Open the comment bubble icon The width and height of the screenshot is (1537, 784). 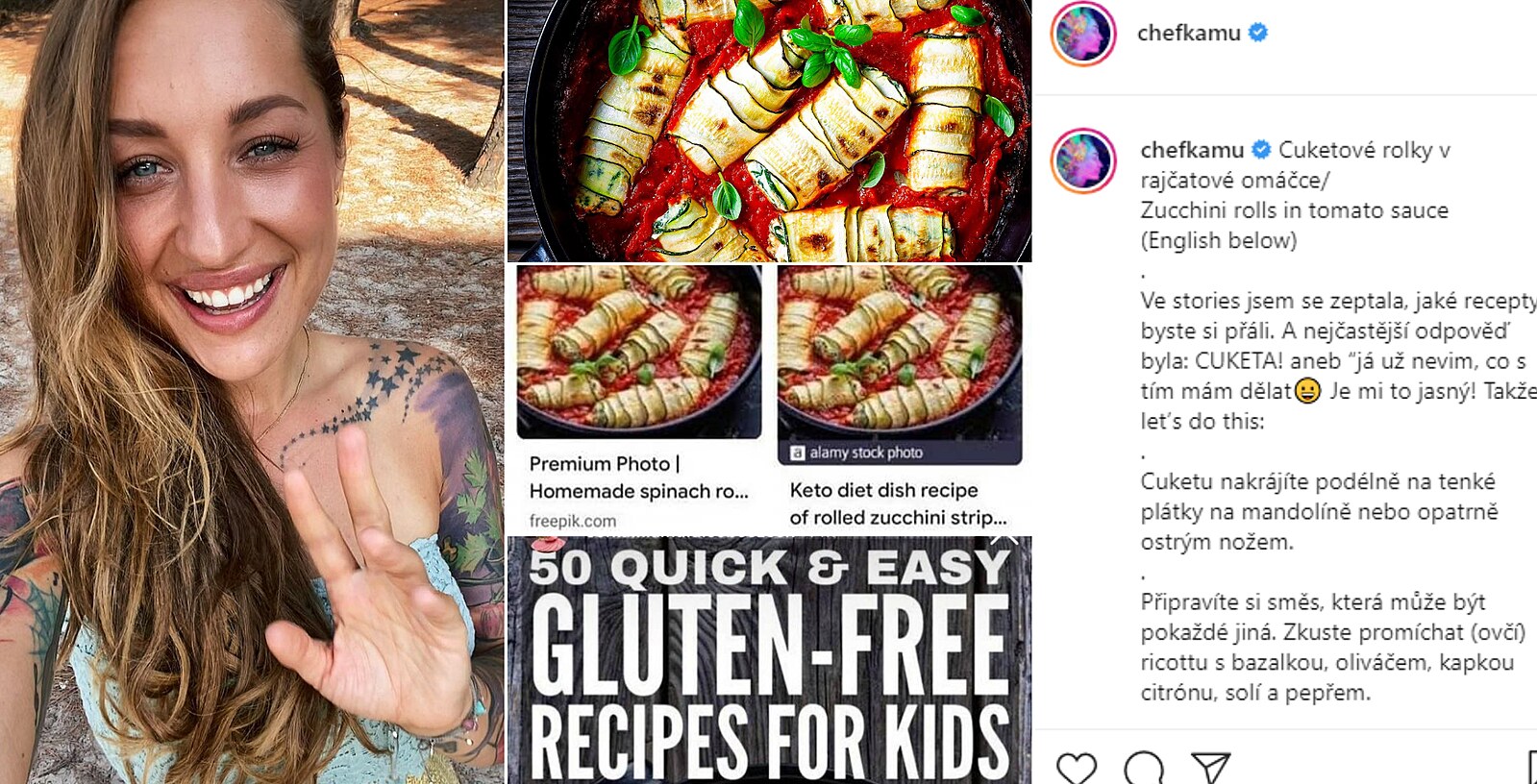point(1144,769)
